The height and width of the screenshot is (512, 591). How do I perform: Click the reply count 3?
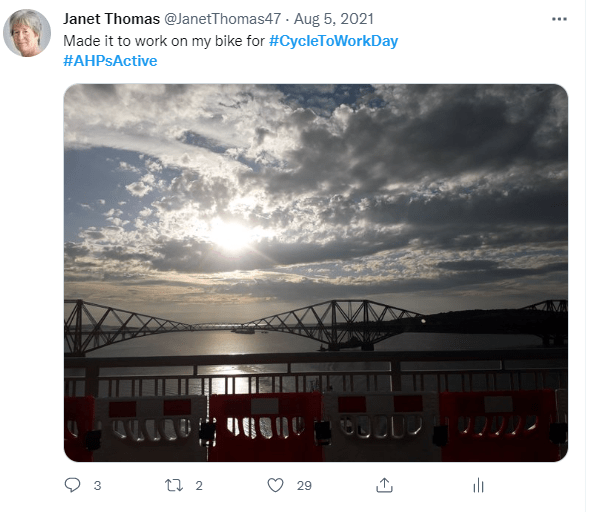coord(97,486)
